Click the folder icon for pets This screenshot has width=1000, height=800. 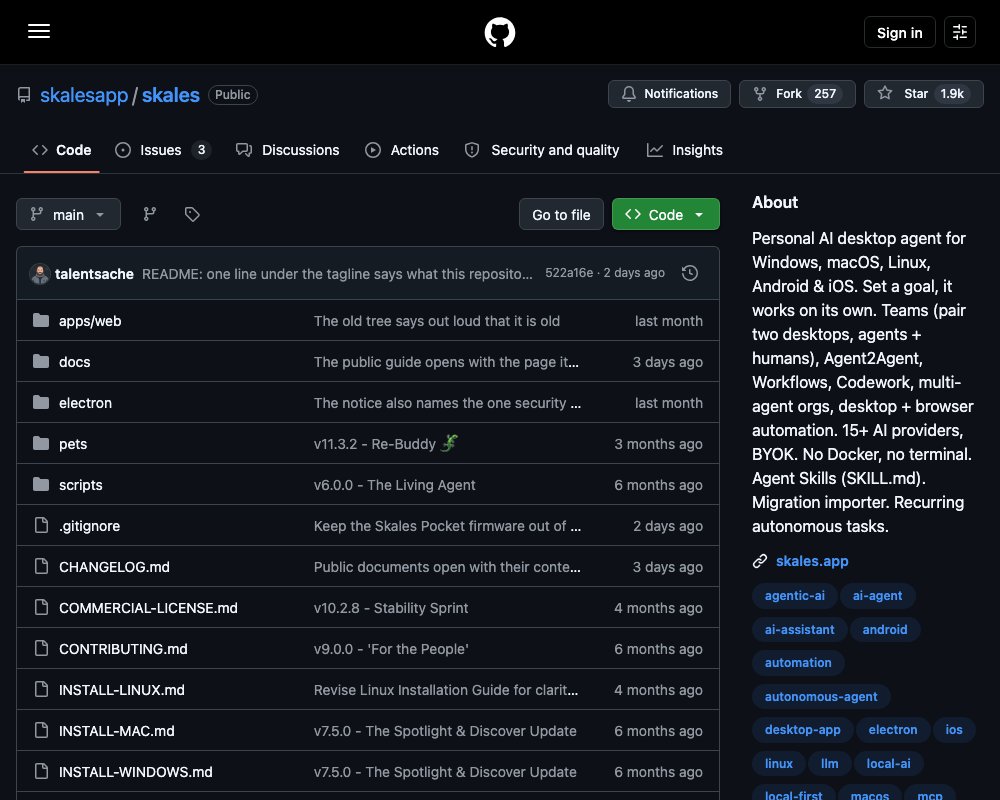pyautogui.click(x=41, y=443)
